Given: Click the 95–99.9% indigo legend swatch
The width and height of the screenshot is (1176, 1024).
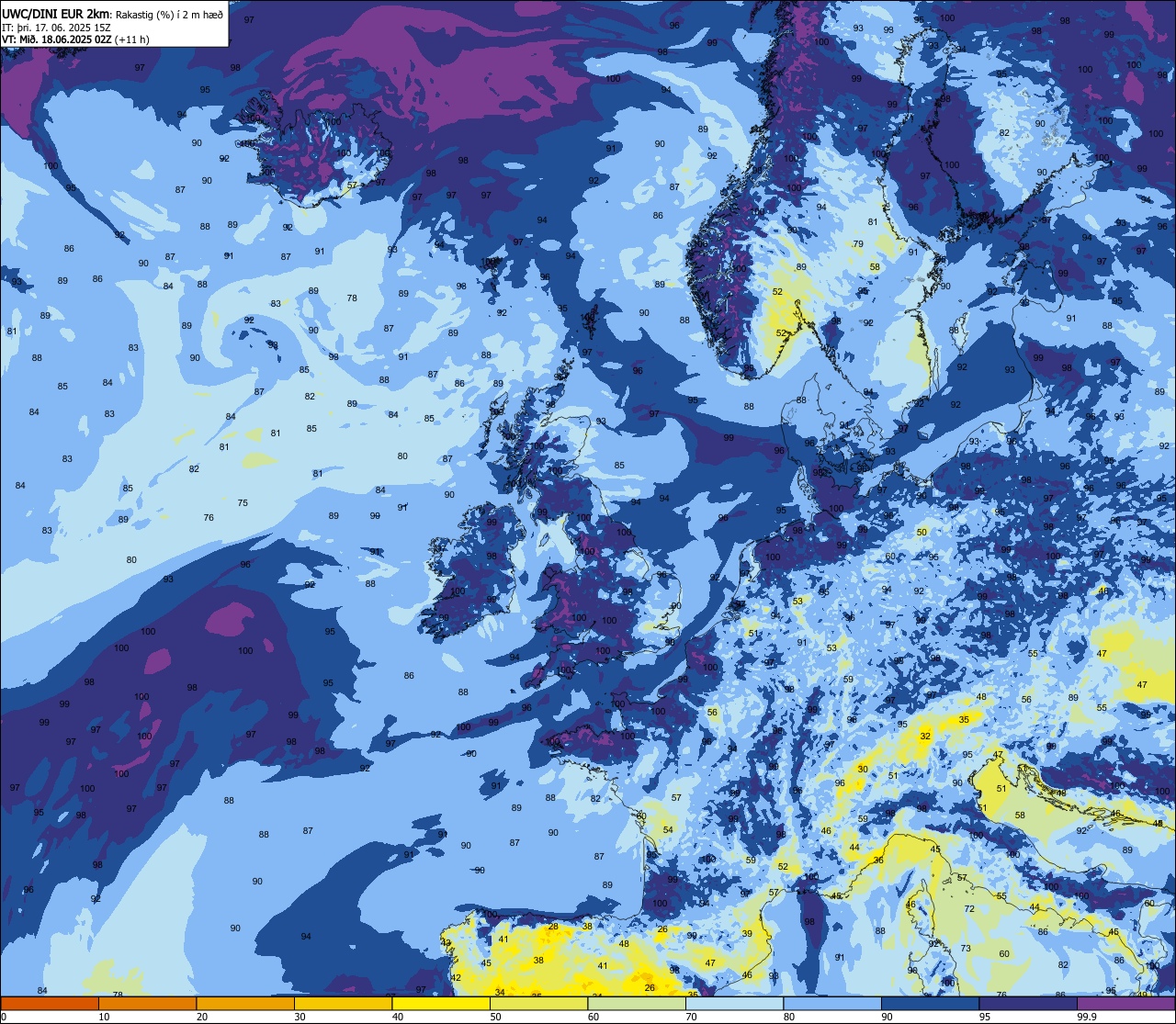Looking at the screenshot, I should click(x=1028, y=1004).
